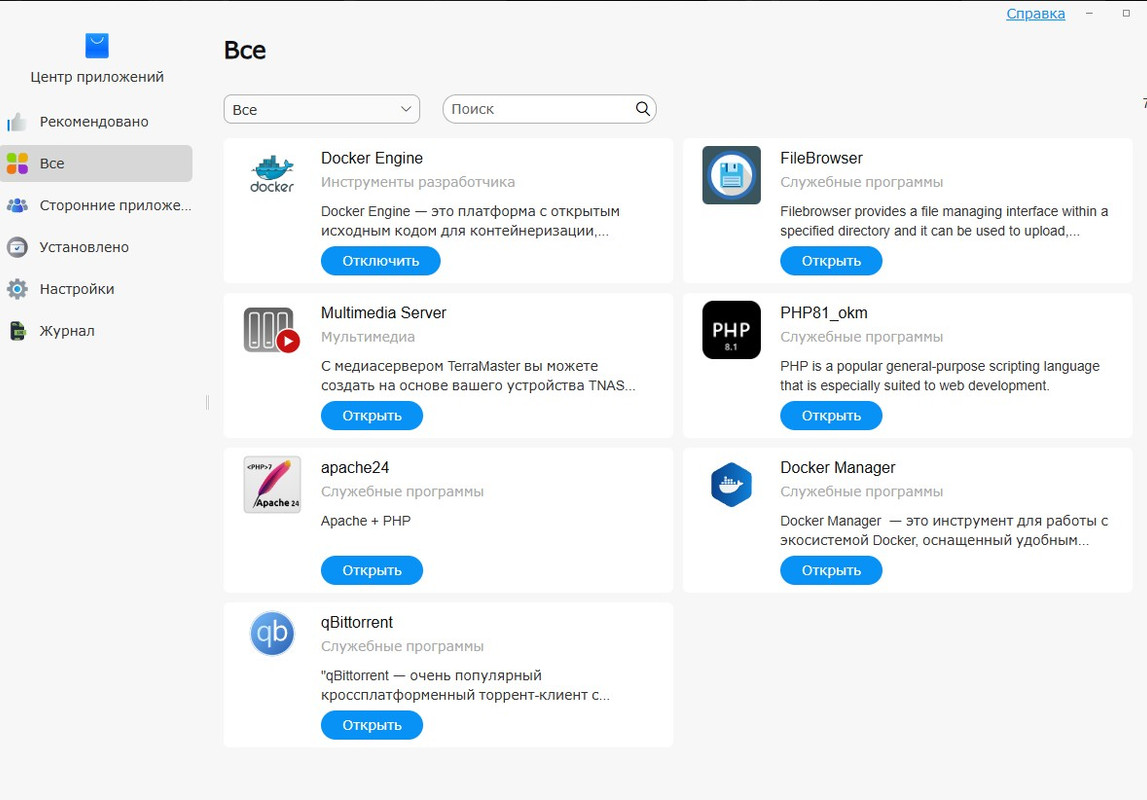Click the Docker Engine title
The width and height of the screenshot is (1147, 800).
372,158
